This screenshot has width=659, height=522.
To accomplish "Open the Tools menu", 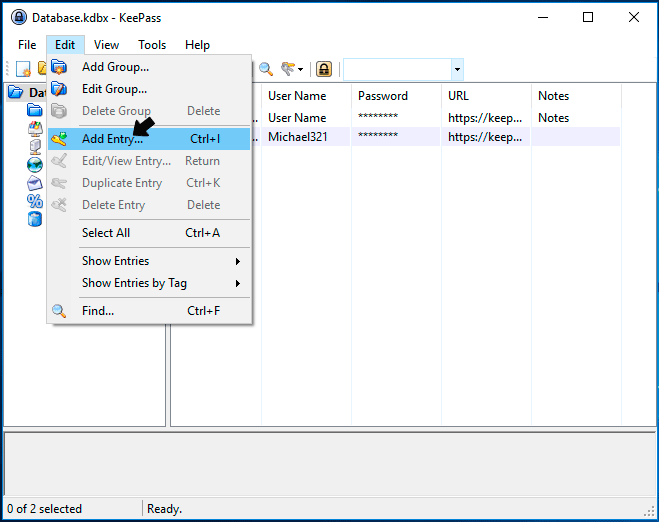I will coord(152,45).
